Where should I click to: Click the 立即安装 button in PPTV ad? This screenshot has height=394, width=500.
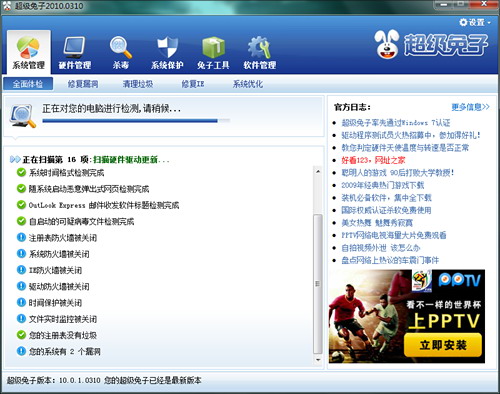coord(443,345)
